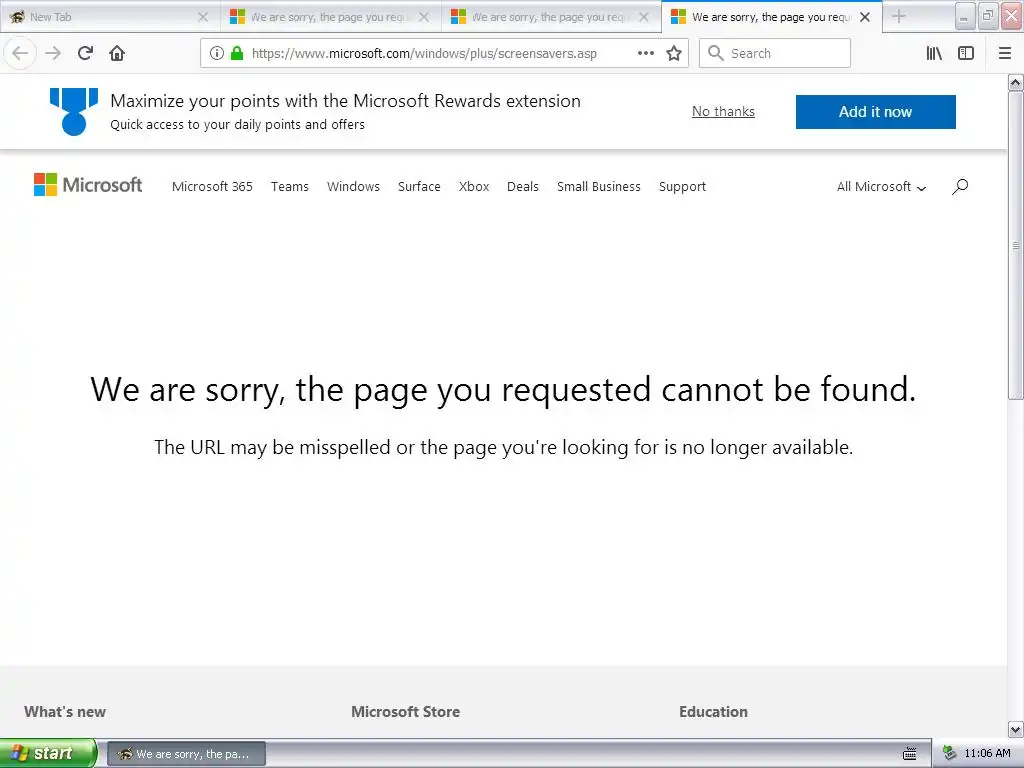The height and width of the screenshot is (768, 1024).
Task: Click the page scrollbar down arrow
Action: tap(1015, 729)
